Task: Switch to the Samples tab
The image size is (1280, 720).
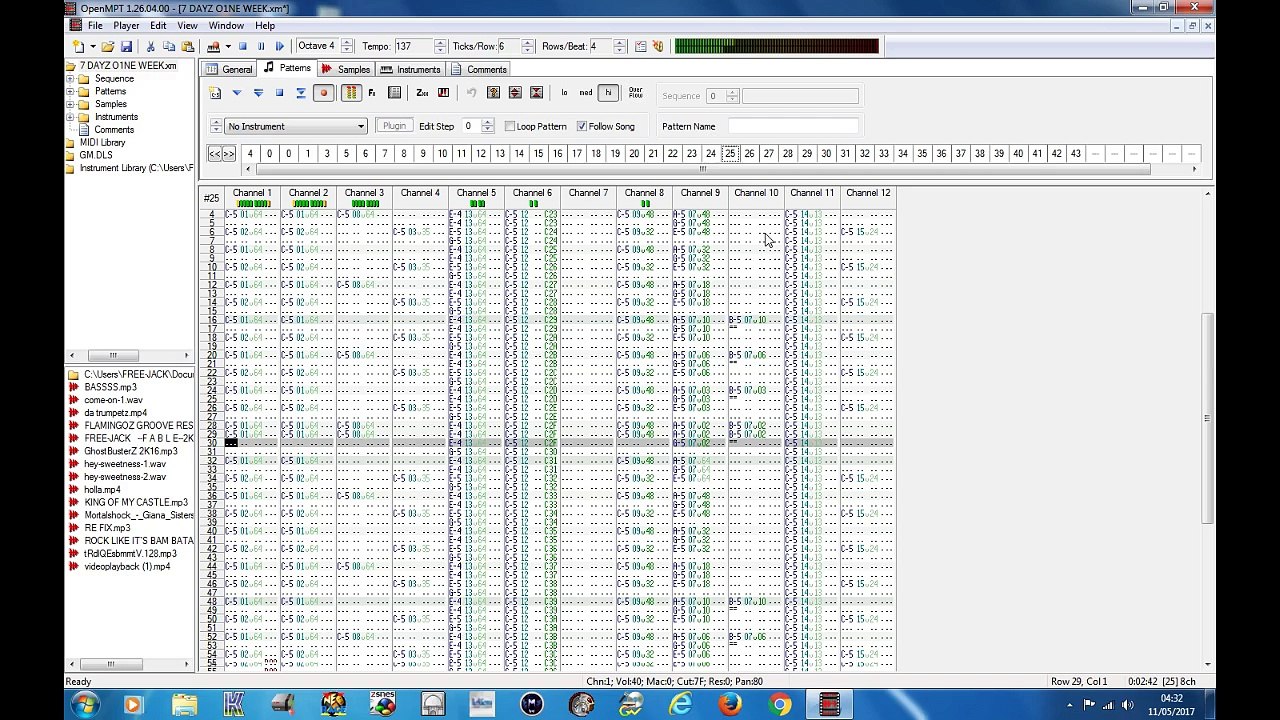Action: click(x=346, y=69)
